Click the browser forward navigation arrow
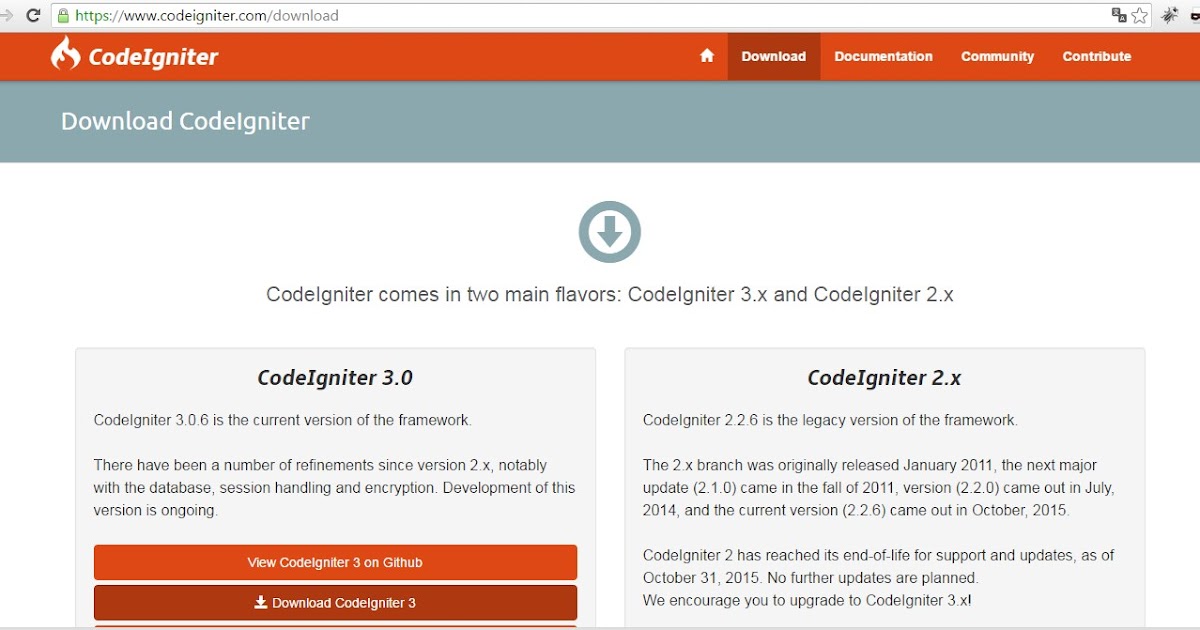Image resolution: width=1200 pixels, height=630 pixels. pos(6,15)
